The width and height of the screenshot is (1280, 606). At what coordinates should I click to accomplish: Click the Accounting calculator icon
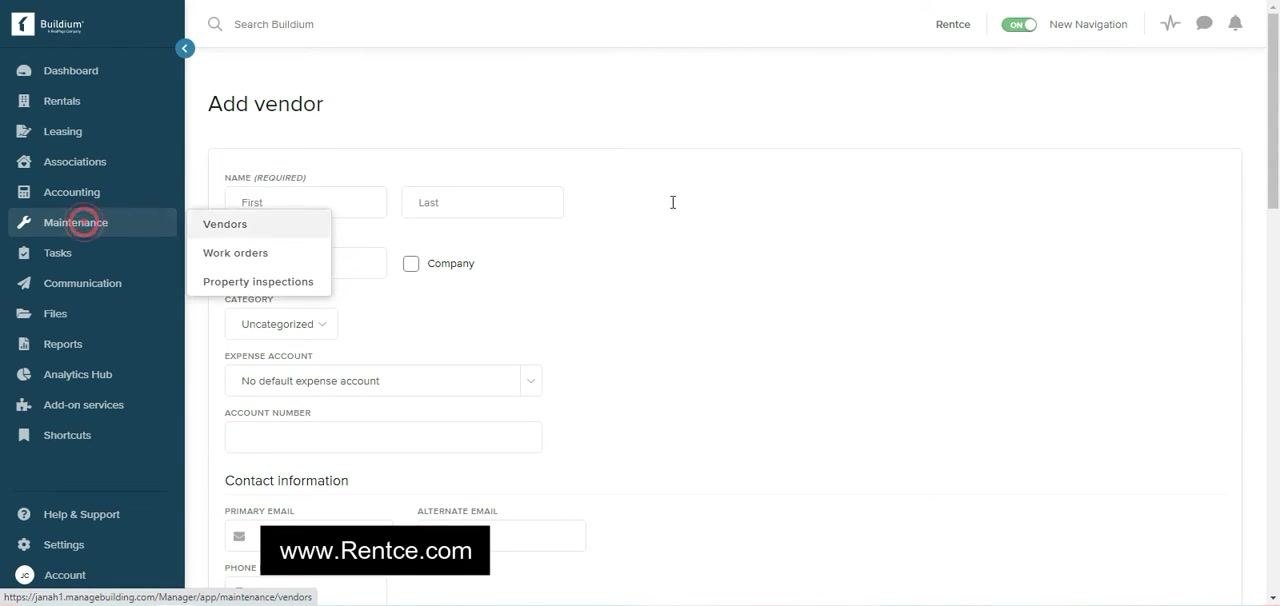24,192
